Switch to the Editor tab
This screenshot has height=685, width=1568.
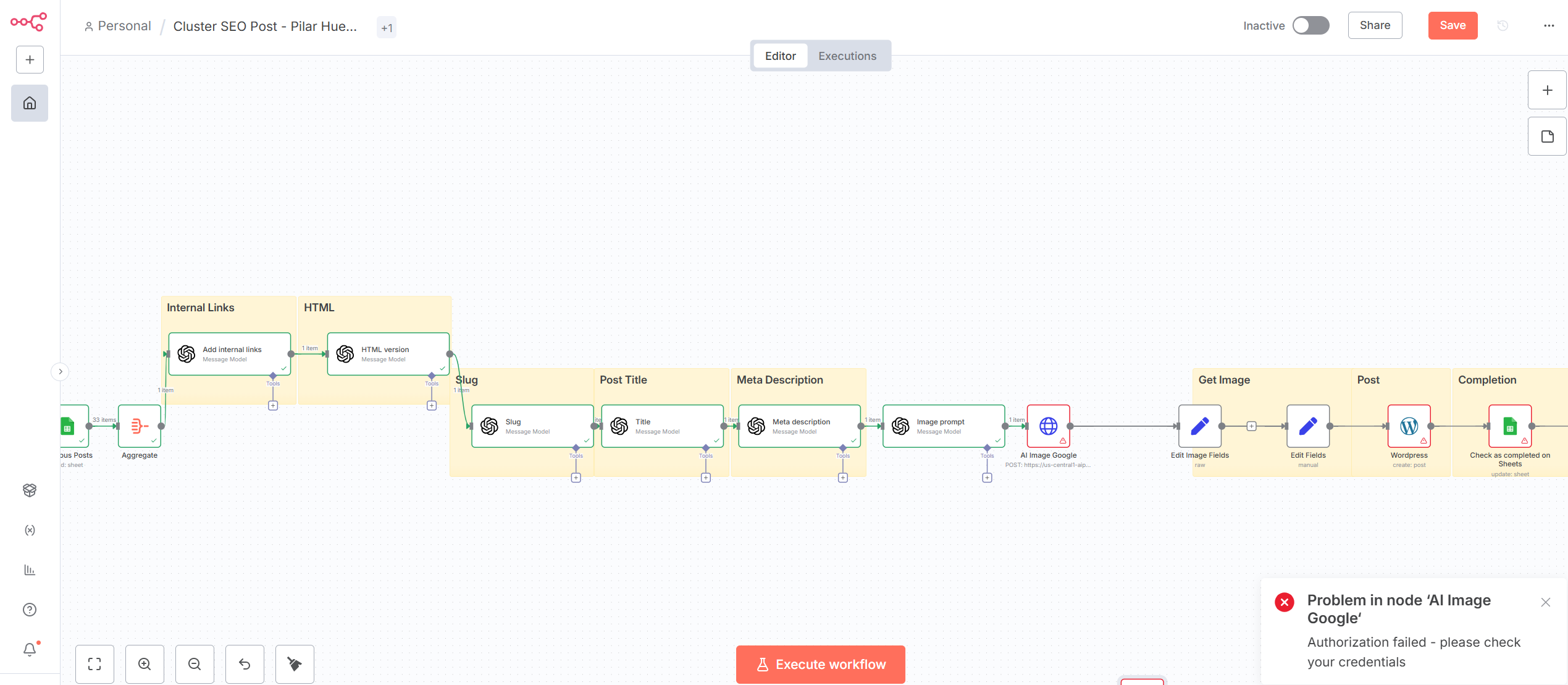(780, 56)
